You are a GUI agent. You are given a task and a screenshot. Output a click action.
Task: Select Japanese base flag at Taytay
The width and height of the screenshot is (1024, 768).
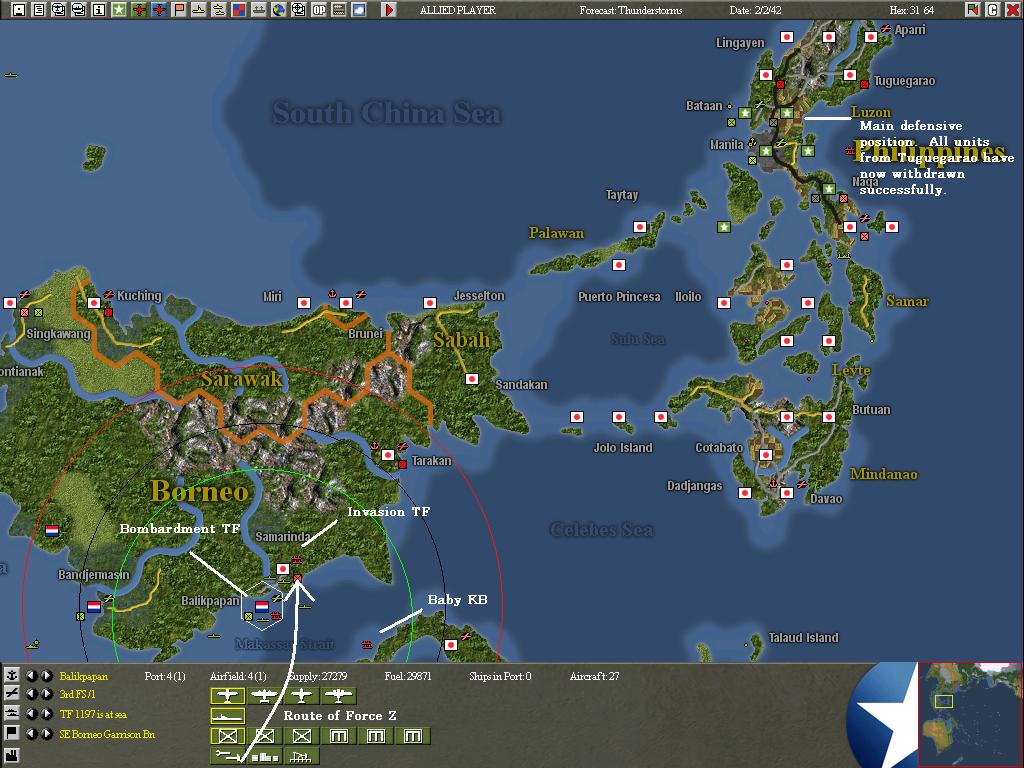click(x=640, y=227)
